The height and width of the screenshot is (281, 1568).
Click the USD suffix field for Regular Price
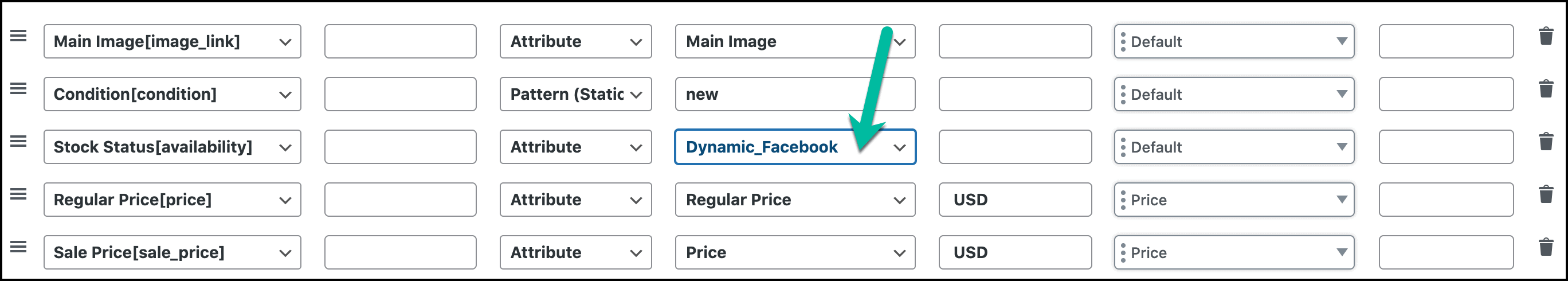(x=1015, y=200)
